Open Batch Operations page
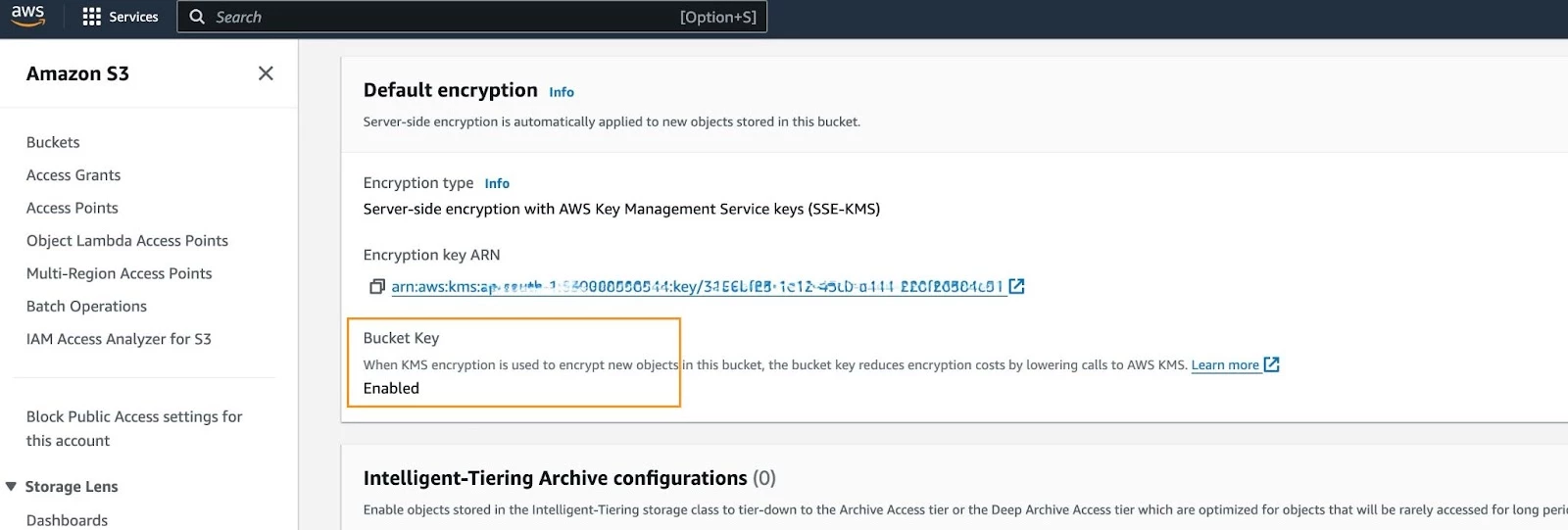Screen dimensions: 1568x530 (x=86, y=307)
